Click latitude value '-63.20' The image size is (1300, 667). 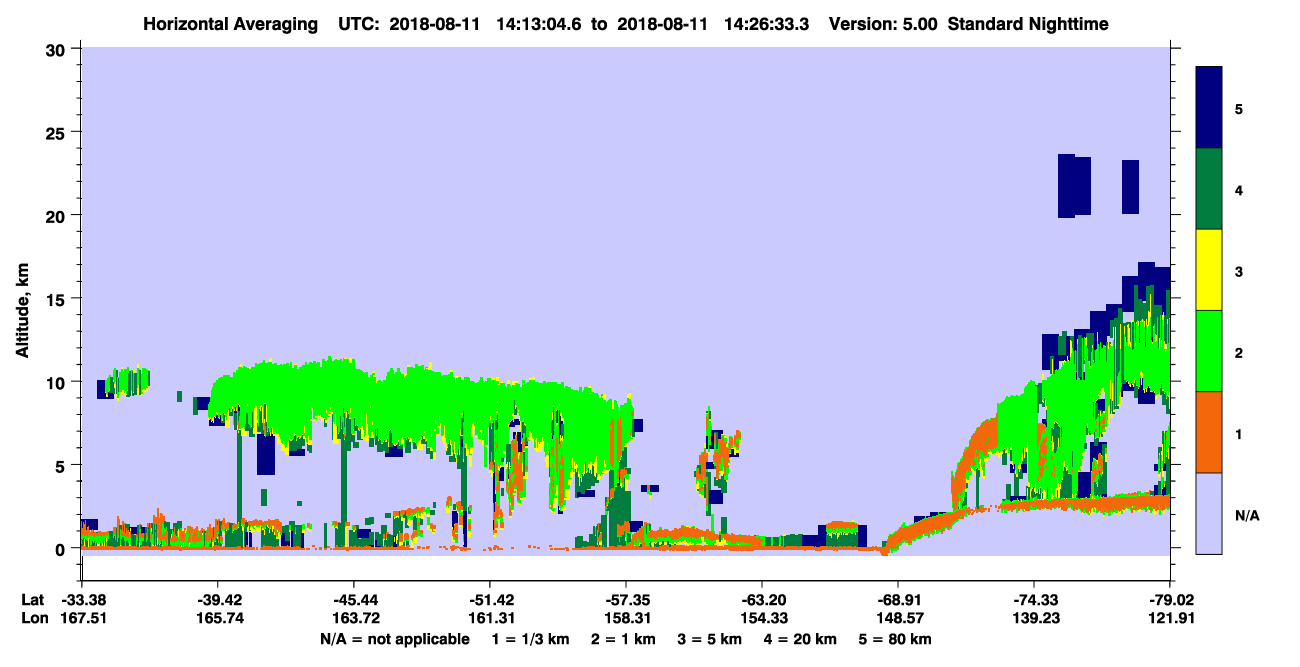pos(761,600)
